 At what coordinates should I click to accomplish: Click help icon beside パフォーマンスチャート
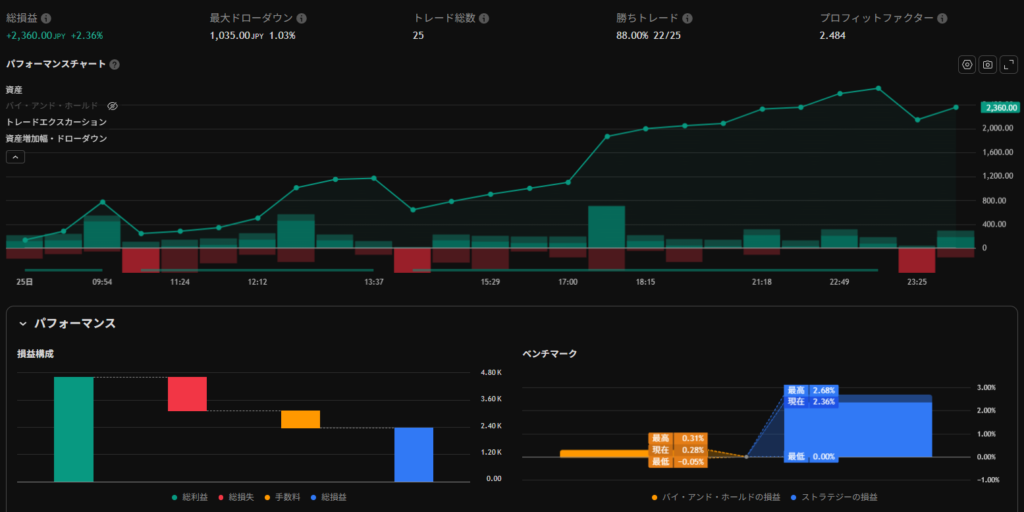pos(114,64)
